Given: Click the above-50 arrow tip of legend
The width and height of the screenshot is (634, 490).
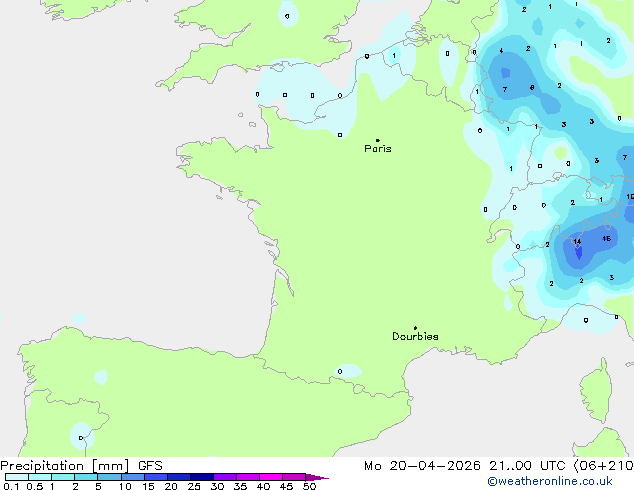Looking at the screenshot, I should 317,477.
